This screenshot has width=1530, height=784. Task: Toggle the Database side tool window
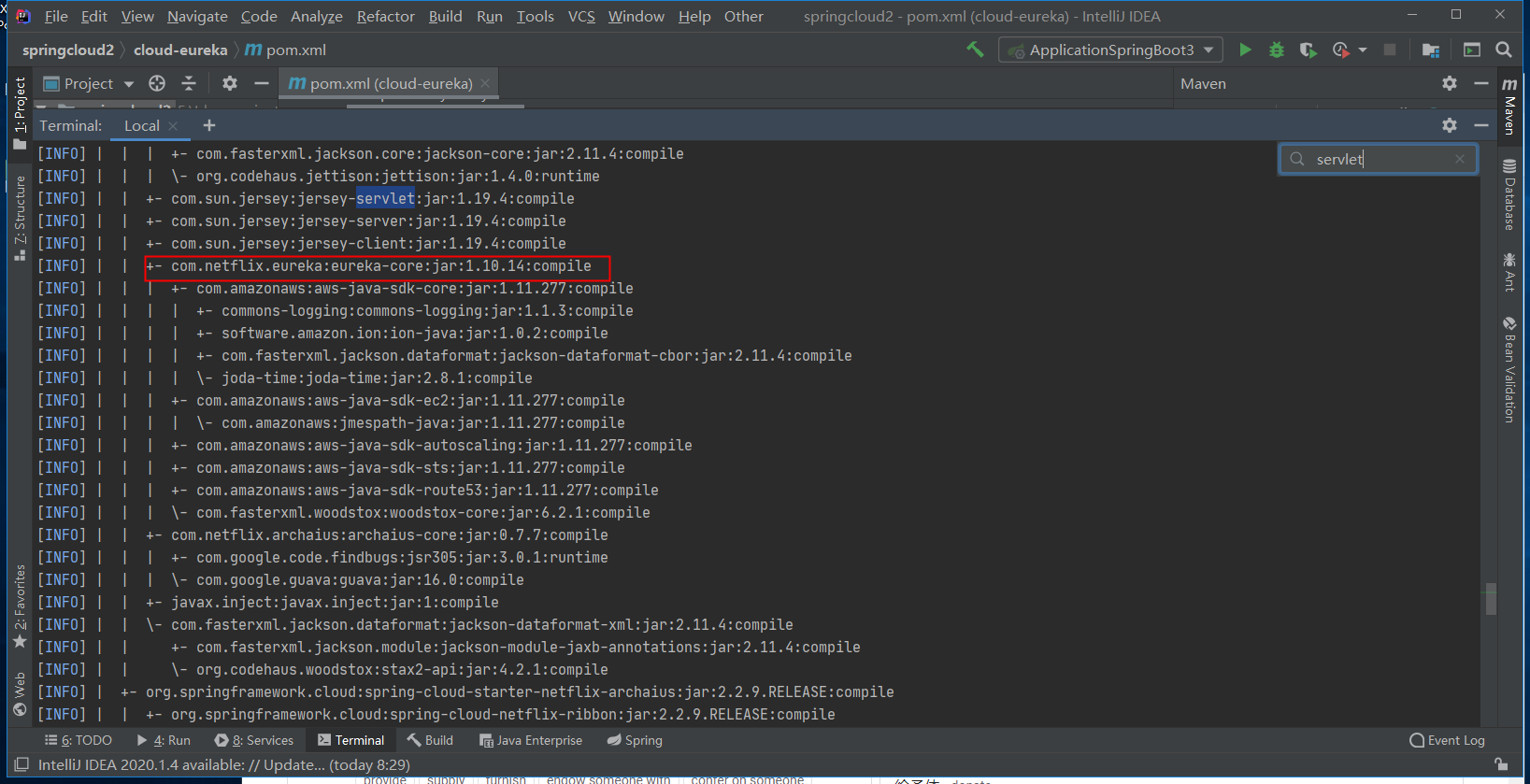coord(1509,194)
